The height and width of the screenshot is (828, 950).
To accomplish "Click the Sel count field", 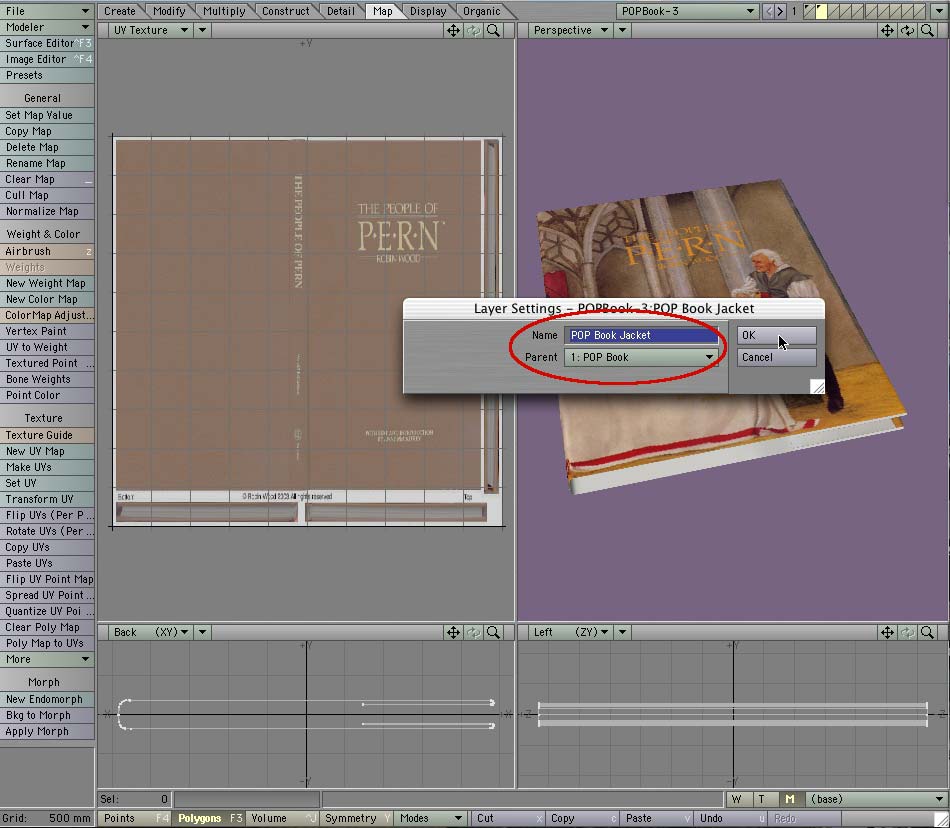I will (x=135, y=800).
